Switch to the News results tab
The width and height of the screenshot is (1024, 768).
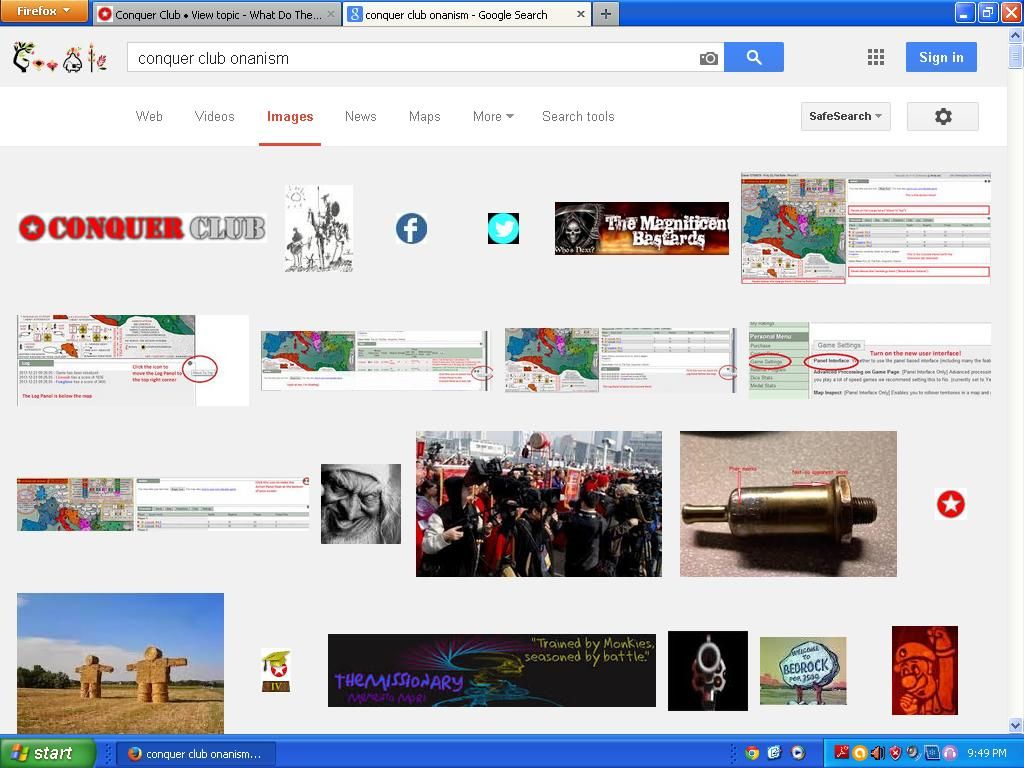360,117
